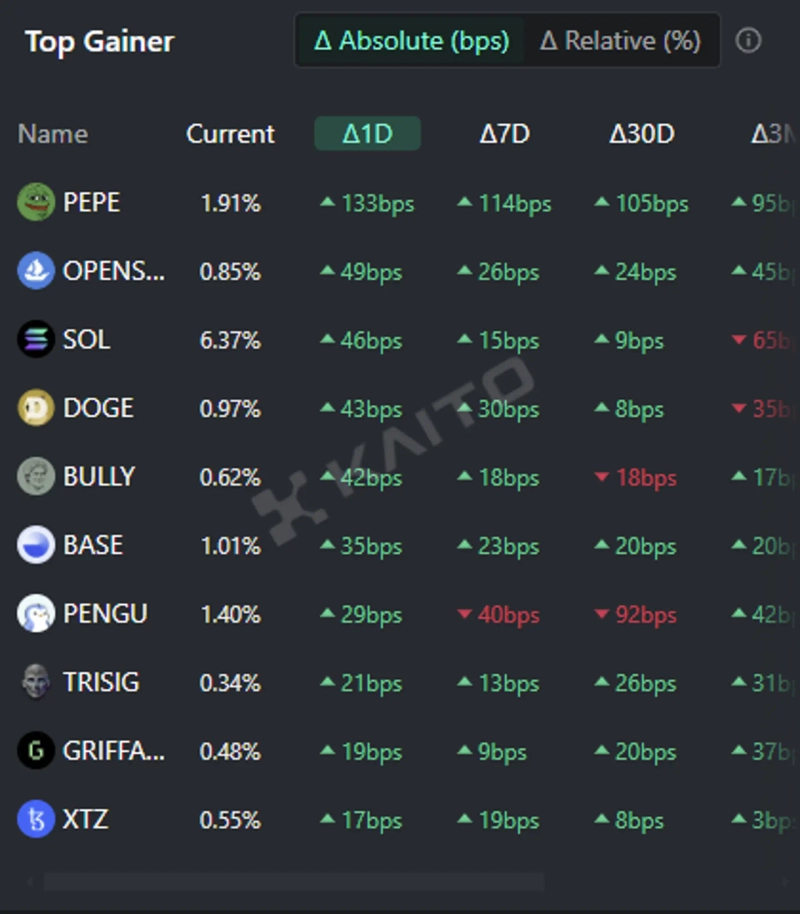Sort by the Δ30D column

[641, 134]
